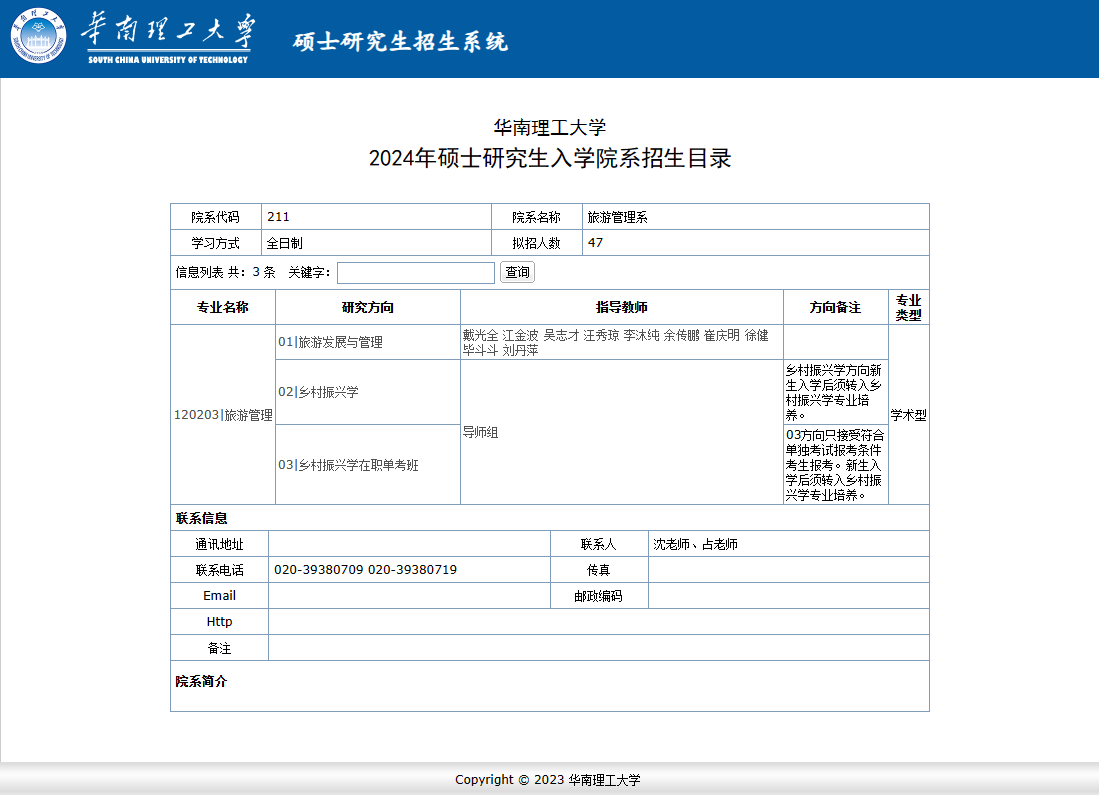Click the 03方向只接受 direction note

pyautogui.click(x=835, y=465)
